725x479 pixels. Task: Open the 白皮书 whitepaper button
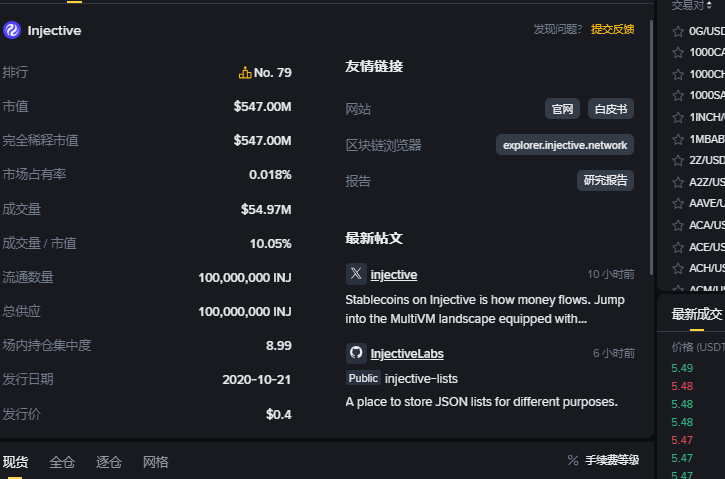[x=610, y=109]
